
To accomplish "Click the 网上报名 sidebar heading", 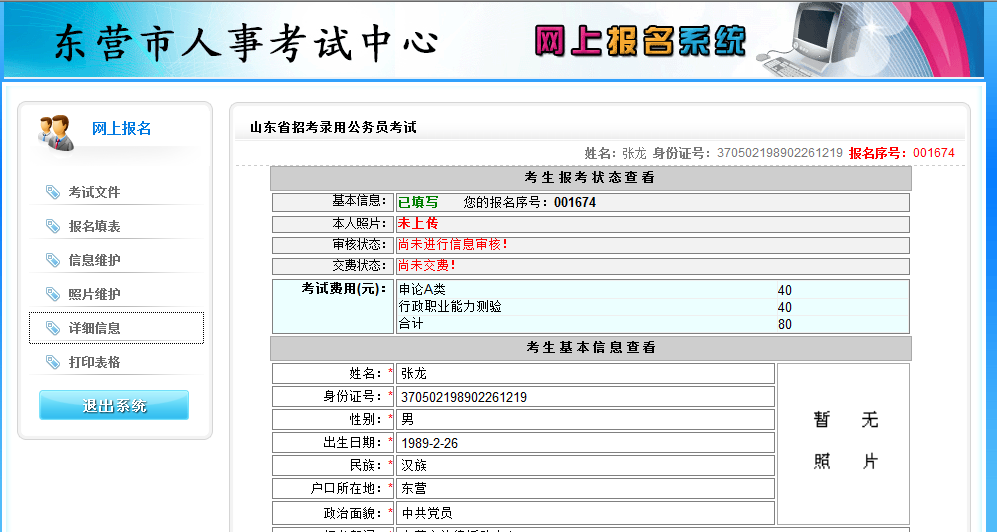I will (x=121, y=128).
